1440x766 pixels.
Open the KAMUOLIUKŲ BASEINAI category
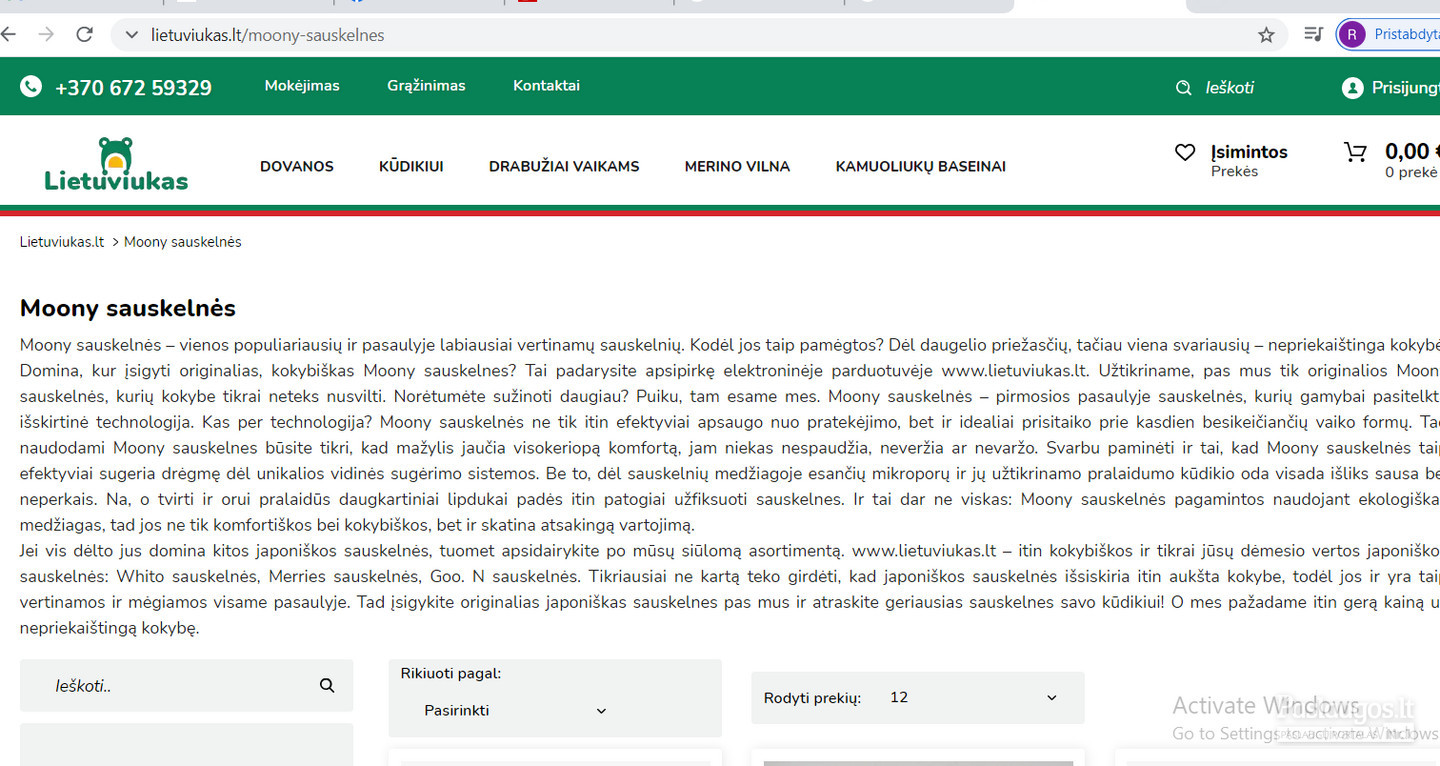[921, 167]
